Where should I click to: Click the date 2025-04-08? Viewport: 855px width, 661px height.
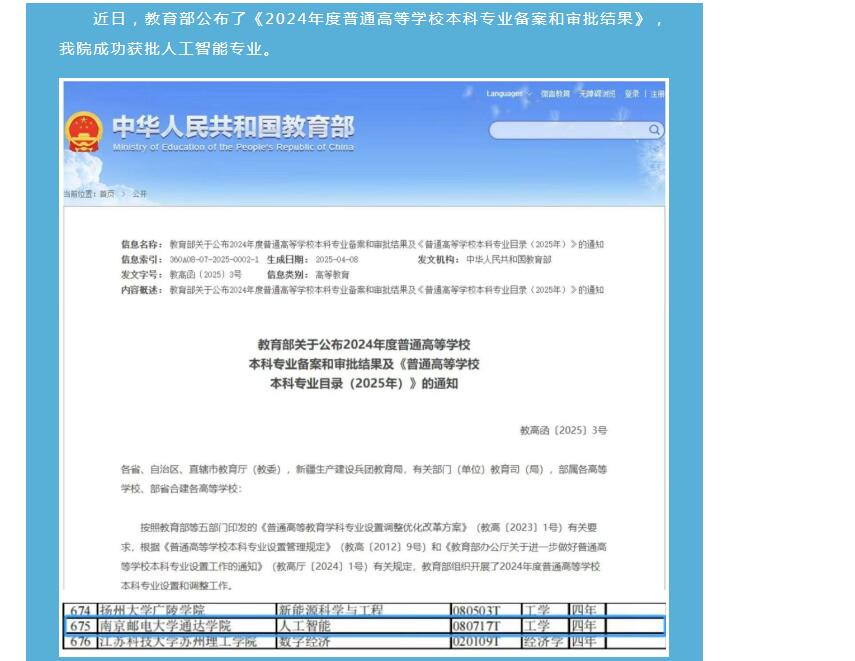(x=337, y=260)
